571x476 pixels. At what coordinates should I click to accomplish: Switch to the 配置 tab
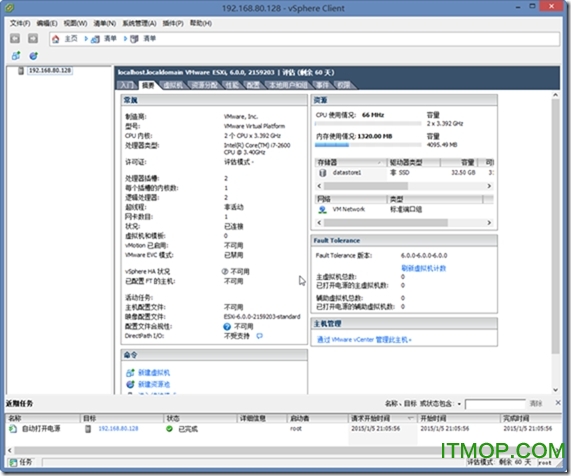pyautogui.click(x=253, y=85)
